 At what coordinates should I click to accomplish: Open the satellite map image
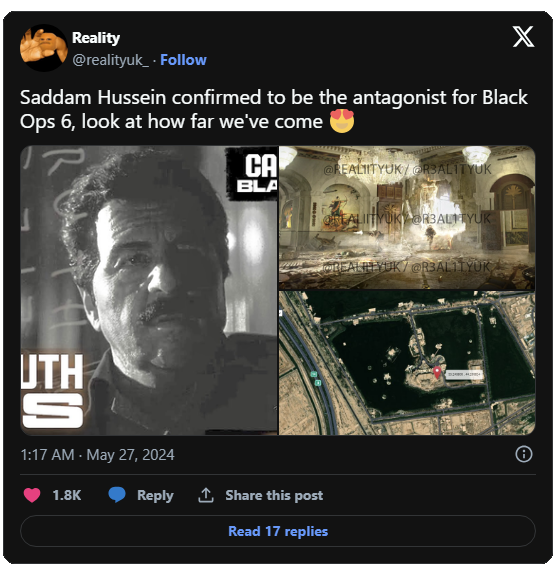pyautogui.click(x=407, y=363)
